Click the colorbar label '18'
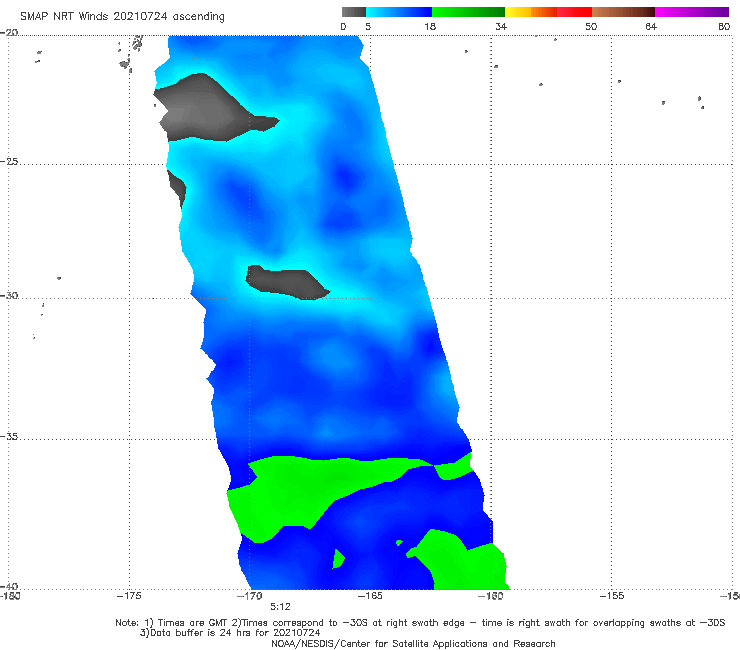Image resolution: width=740 pixels, height=650 pixels. pos(430,26)
